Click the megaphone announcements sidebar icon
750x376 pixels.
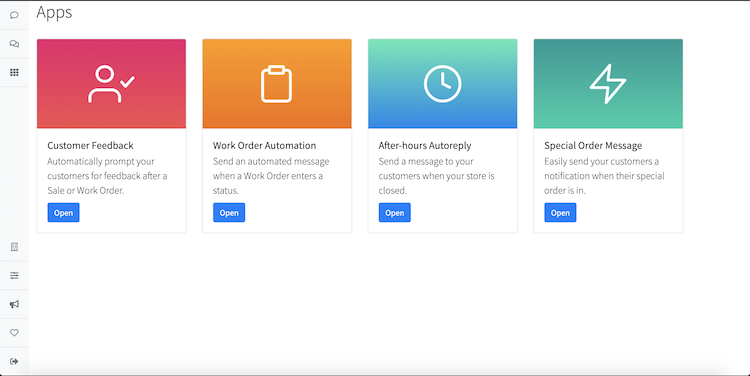pyautogui.click(x=14, y=304)
